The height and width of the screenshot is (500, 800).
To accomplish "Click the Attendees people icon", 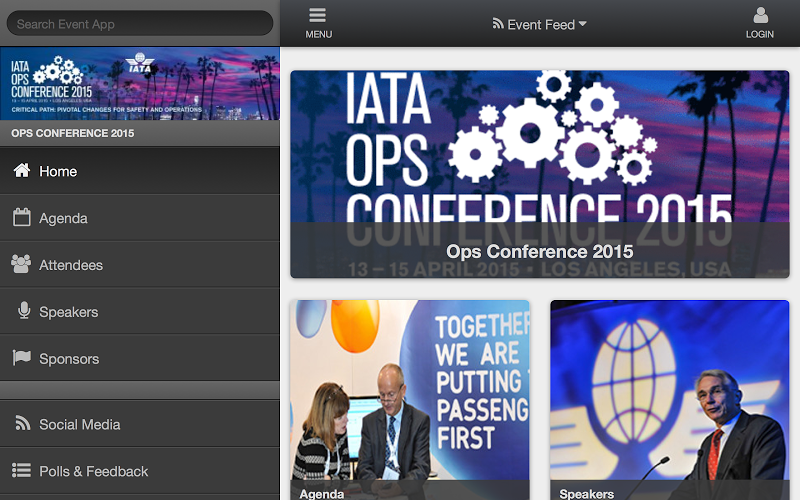I will pyautogui.click(x=21, y=264).
